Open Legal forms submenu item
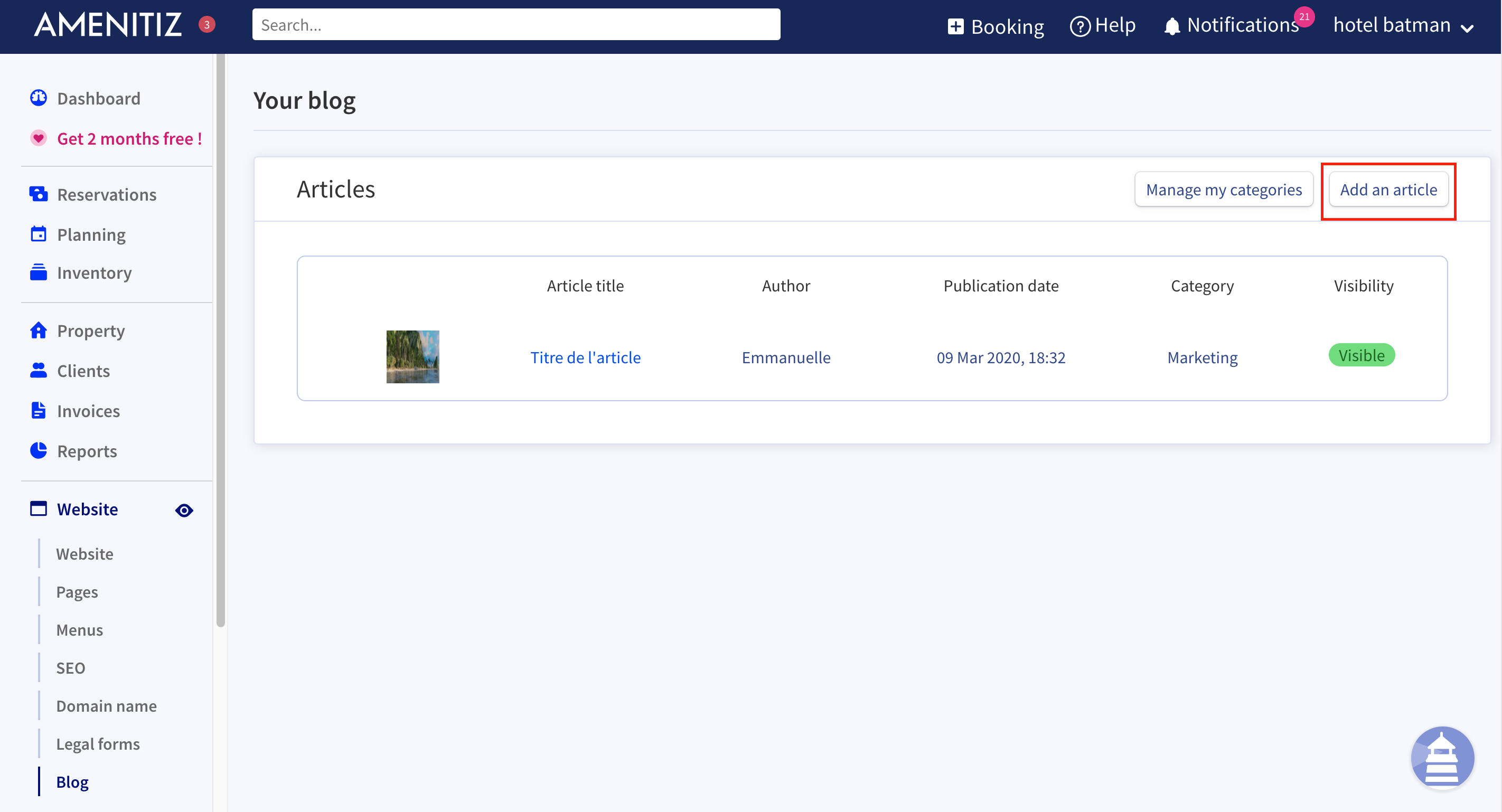The height and width of the screenshot is (812, 1502). tap(98, 744)
